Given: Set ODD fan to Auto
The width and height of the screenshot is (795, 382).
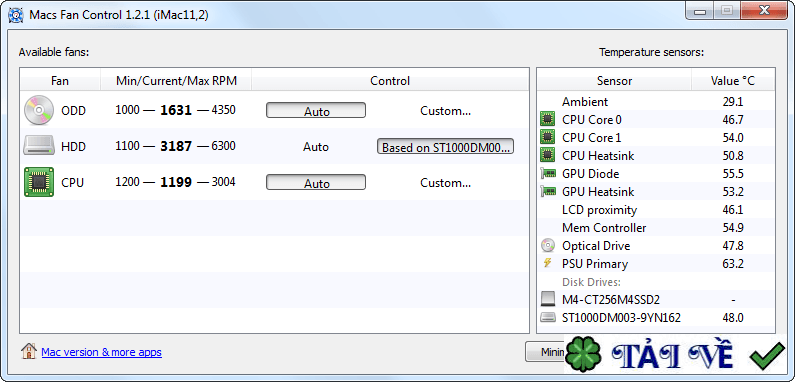Looking at the screenshot, I should tap(316, 111).
